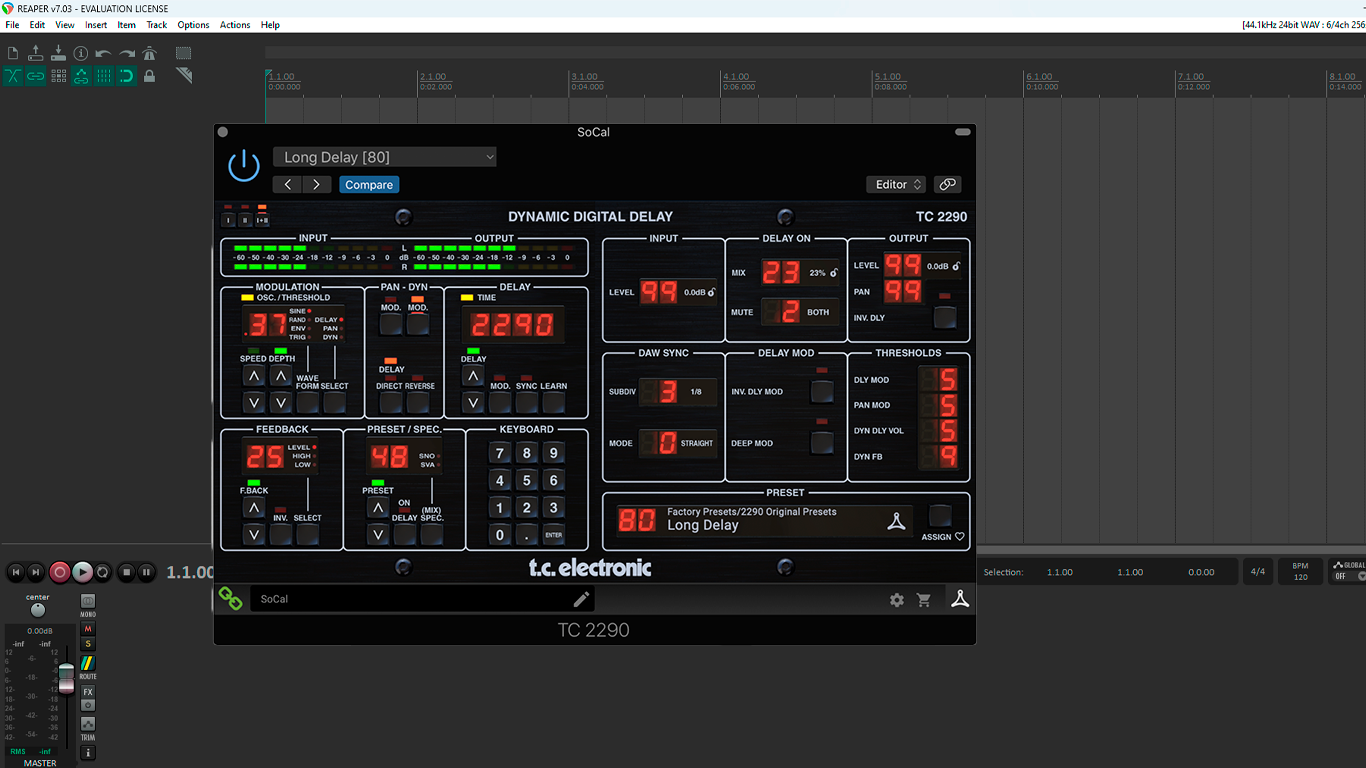Screen dimensions: 1366x768
Task: Open the MUTE BOTH selector
Action: click(x=800, y=312)
